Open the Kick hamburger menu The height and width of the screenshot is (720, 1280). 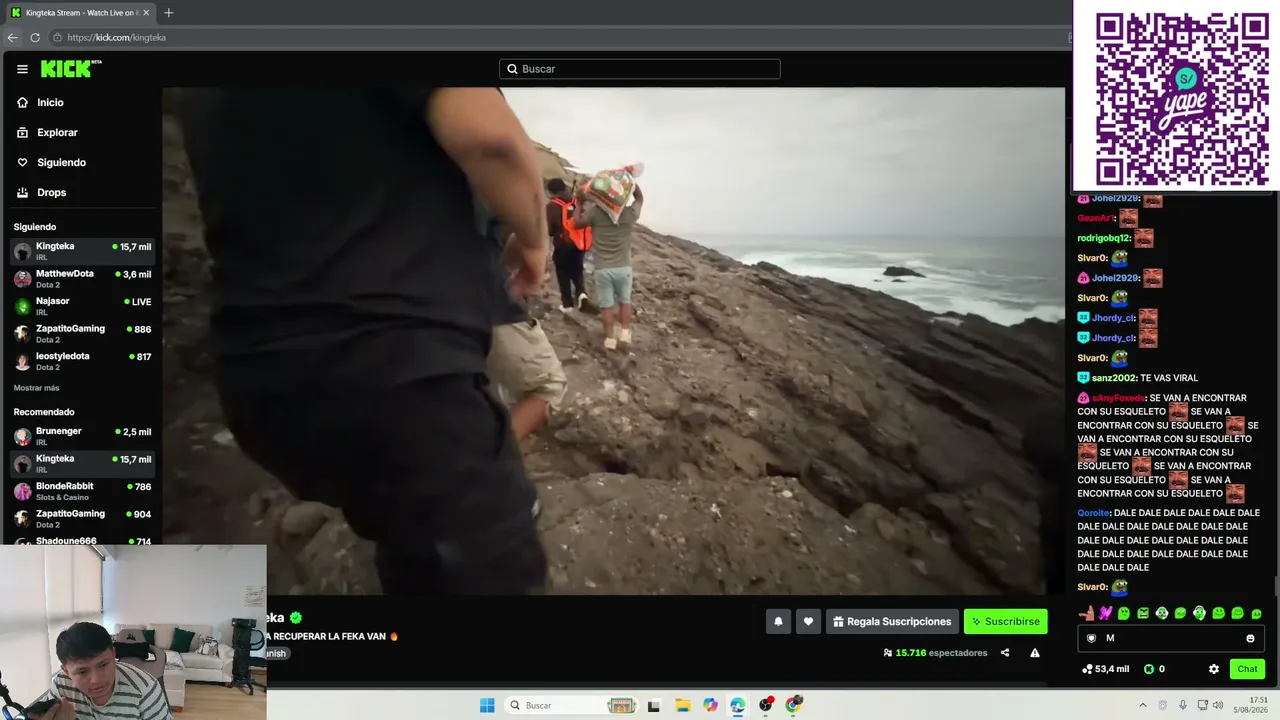coord(22,69)
